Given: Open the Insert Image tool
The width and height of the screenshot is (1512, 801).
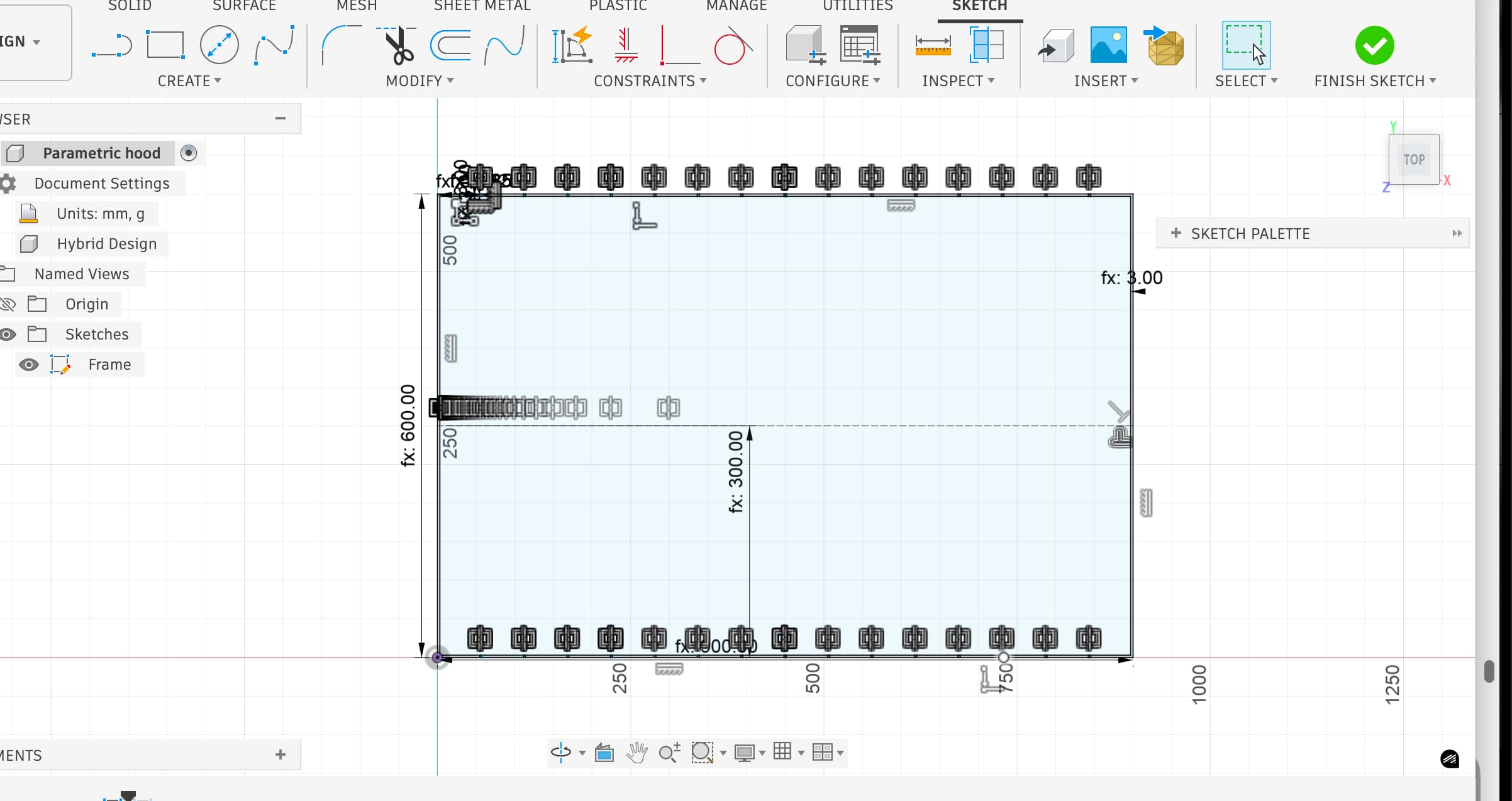Looking at the screenshot, I should [1108, 45].
